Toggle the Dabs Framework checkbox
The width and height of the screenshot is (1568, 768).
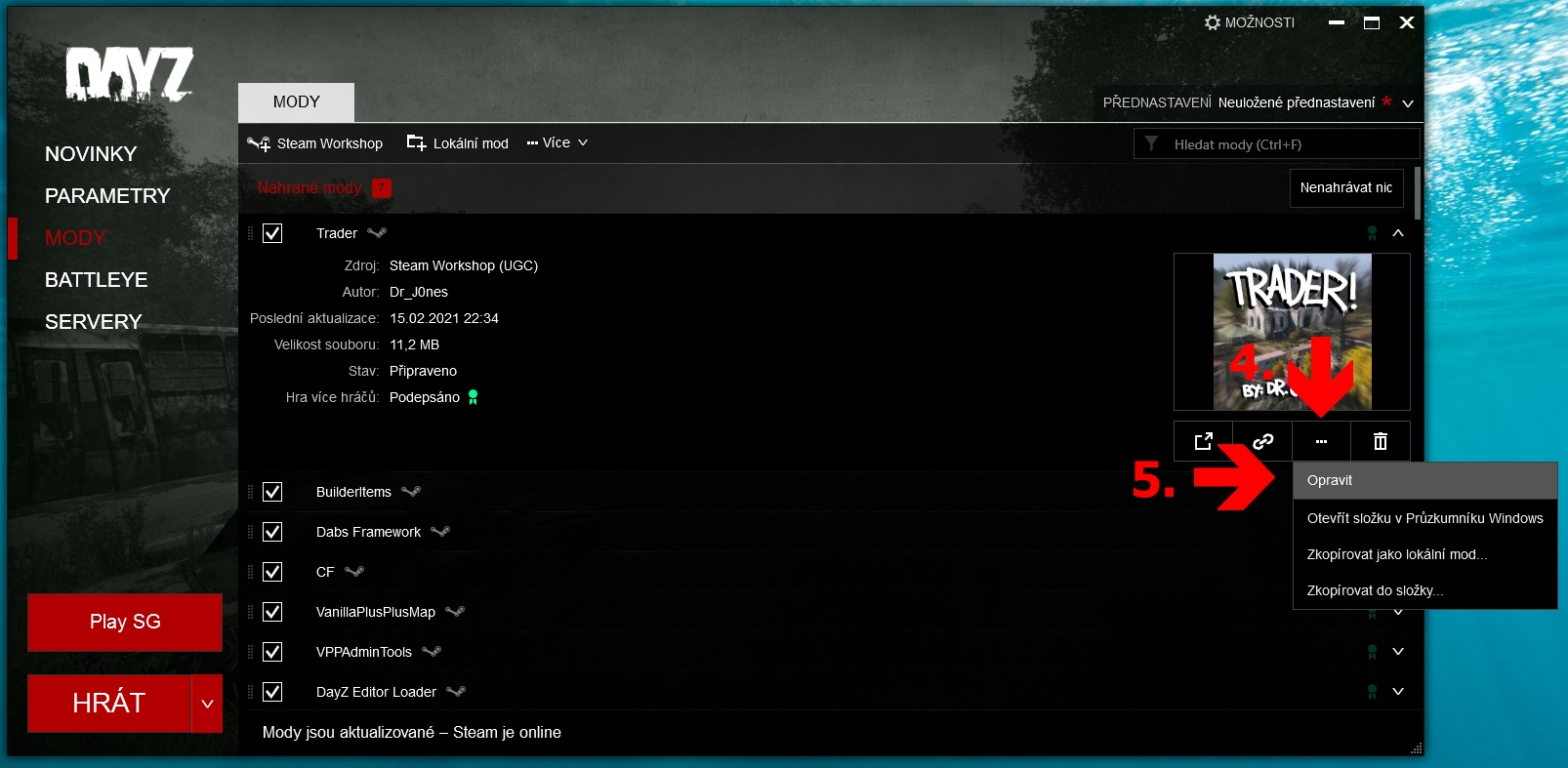(x=272, y=532)
